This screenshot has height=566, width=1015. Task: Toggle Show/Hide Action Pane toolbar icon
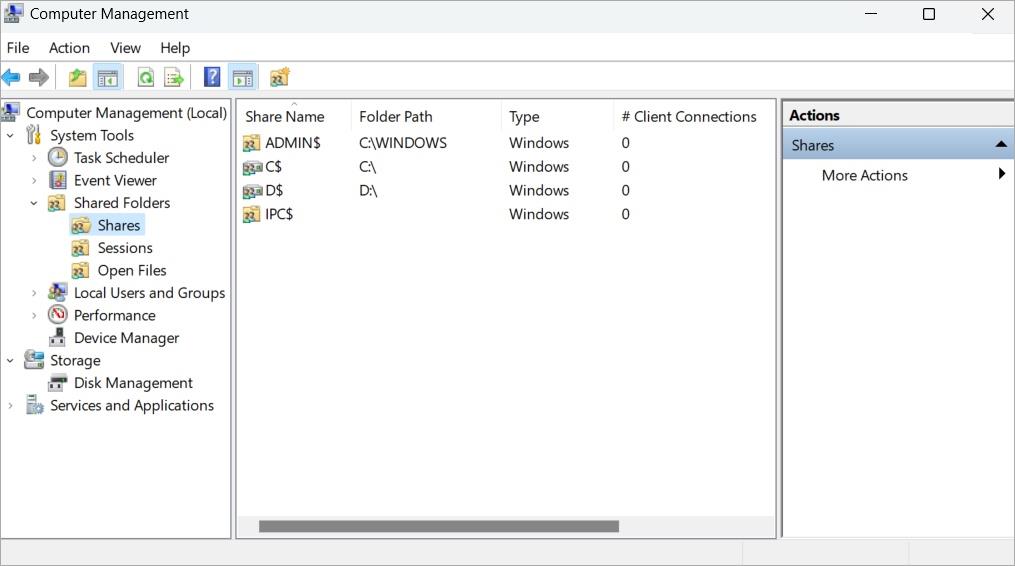click(x=243, y=78)
